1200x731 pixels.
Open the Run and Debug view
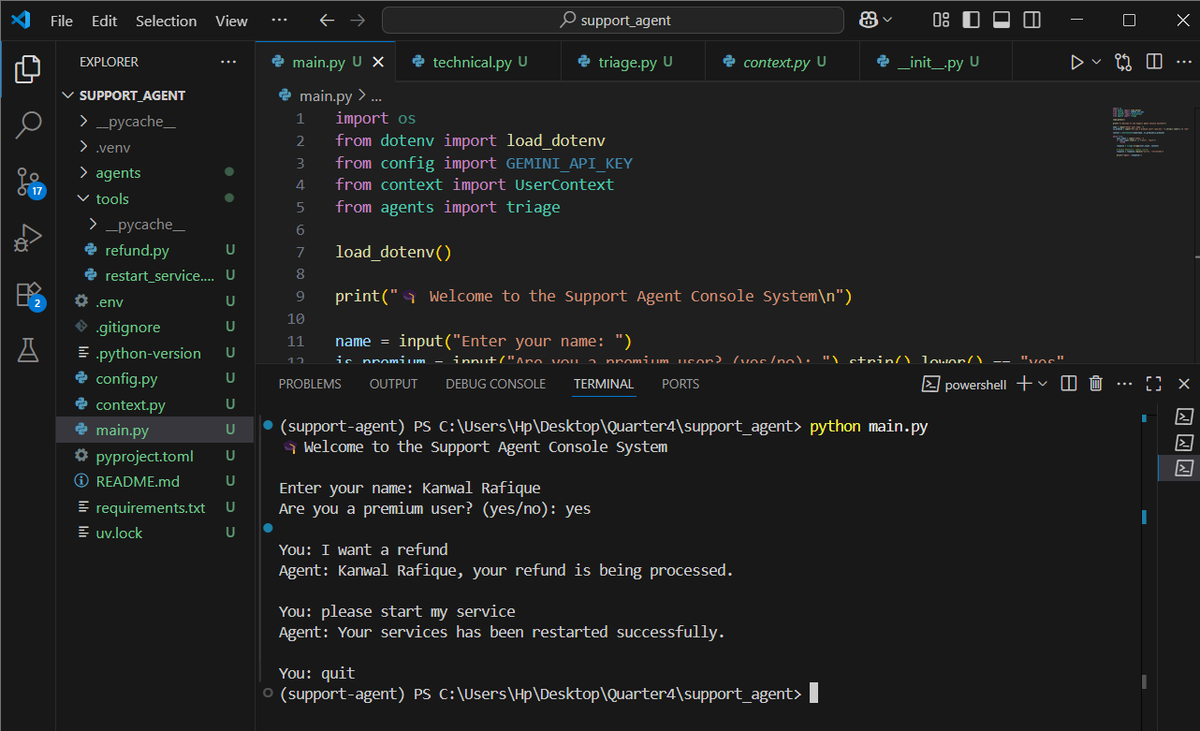(x=28, y=238)
